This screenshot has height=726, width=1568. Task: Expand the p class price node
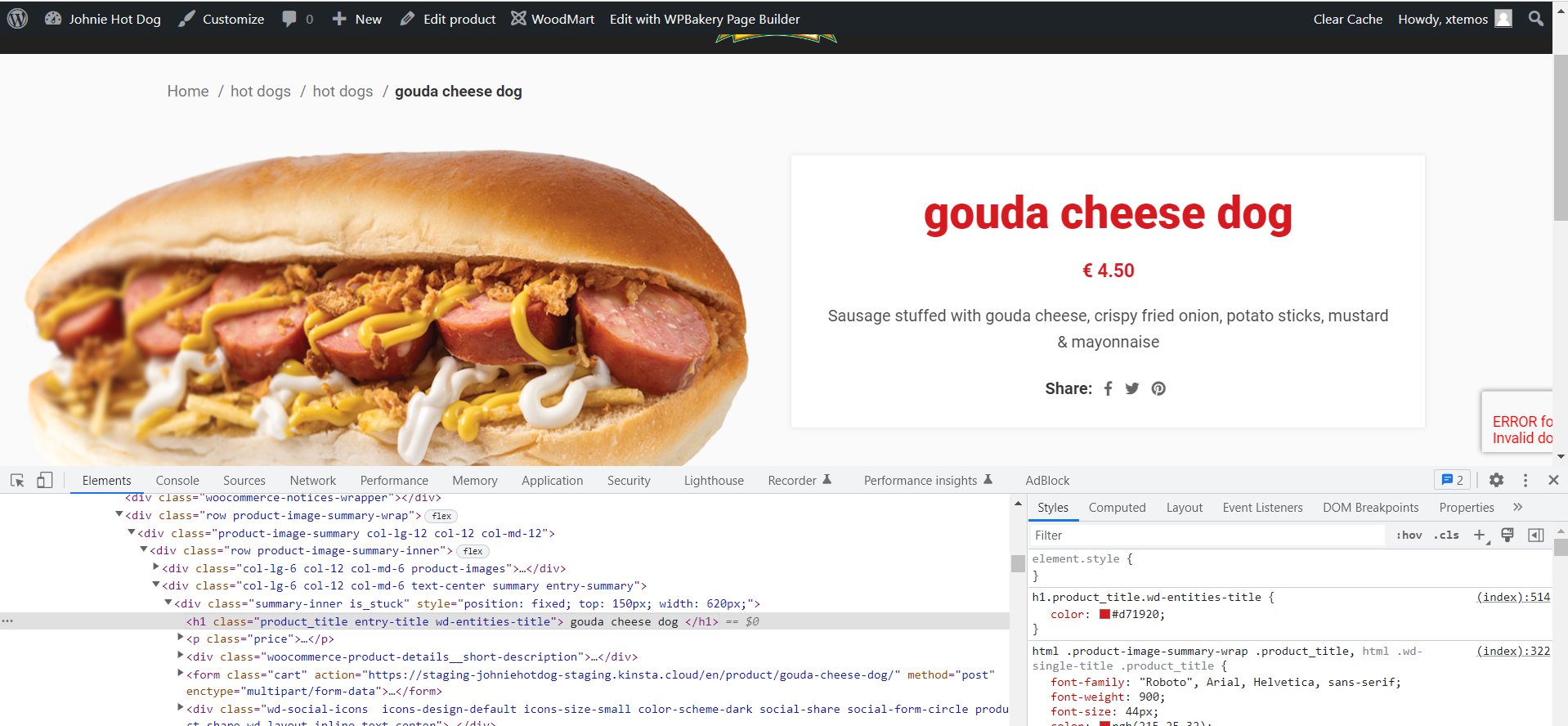click(x=181, y=638)
